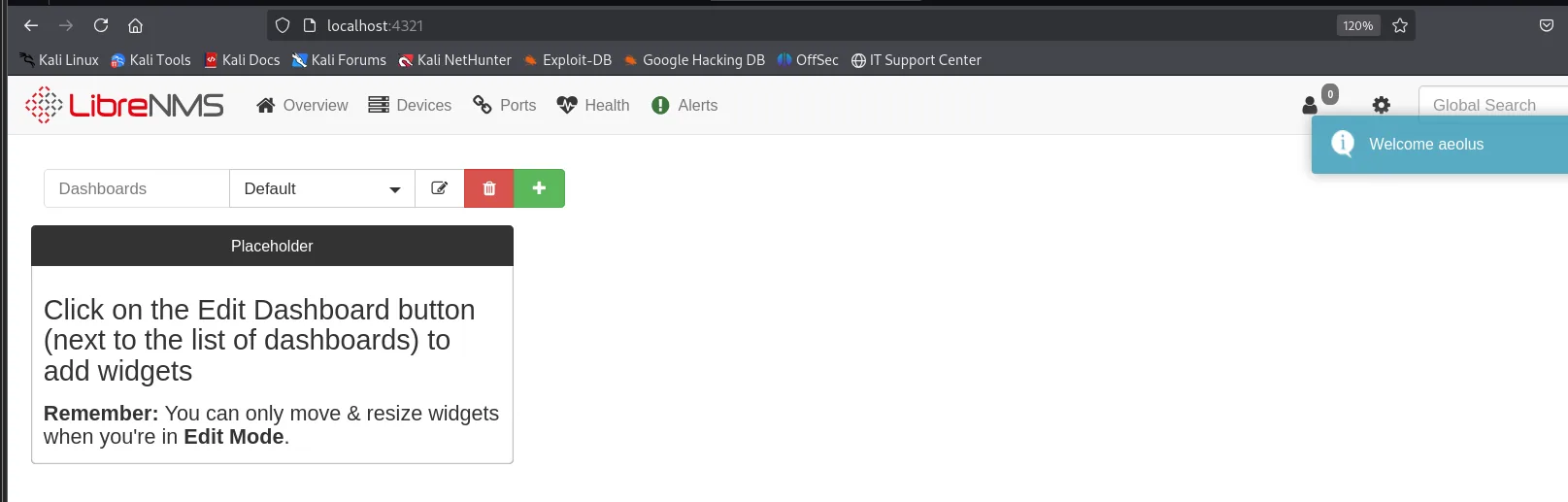
Task: Open the user account icon menu
Action: coord(1310,106)
